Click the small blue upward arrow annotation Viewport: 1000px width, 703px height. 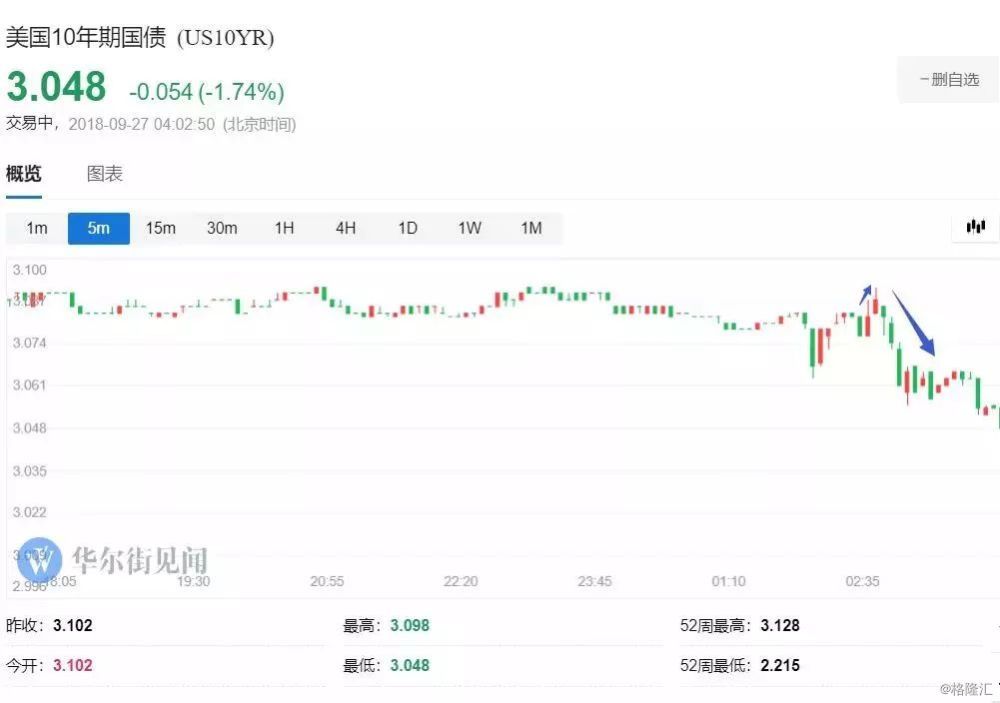coord(866,292)
